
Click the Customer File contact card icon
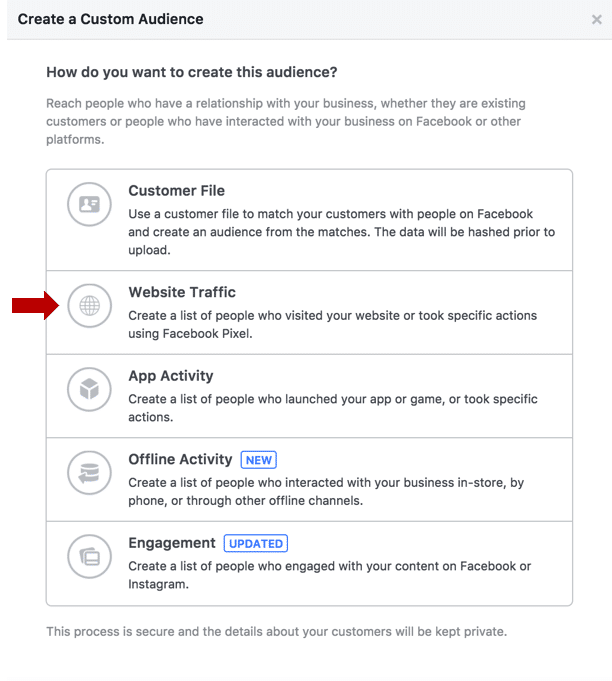[x=89, y=204]
